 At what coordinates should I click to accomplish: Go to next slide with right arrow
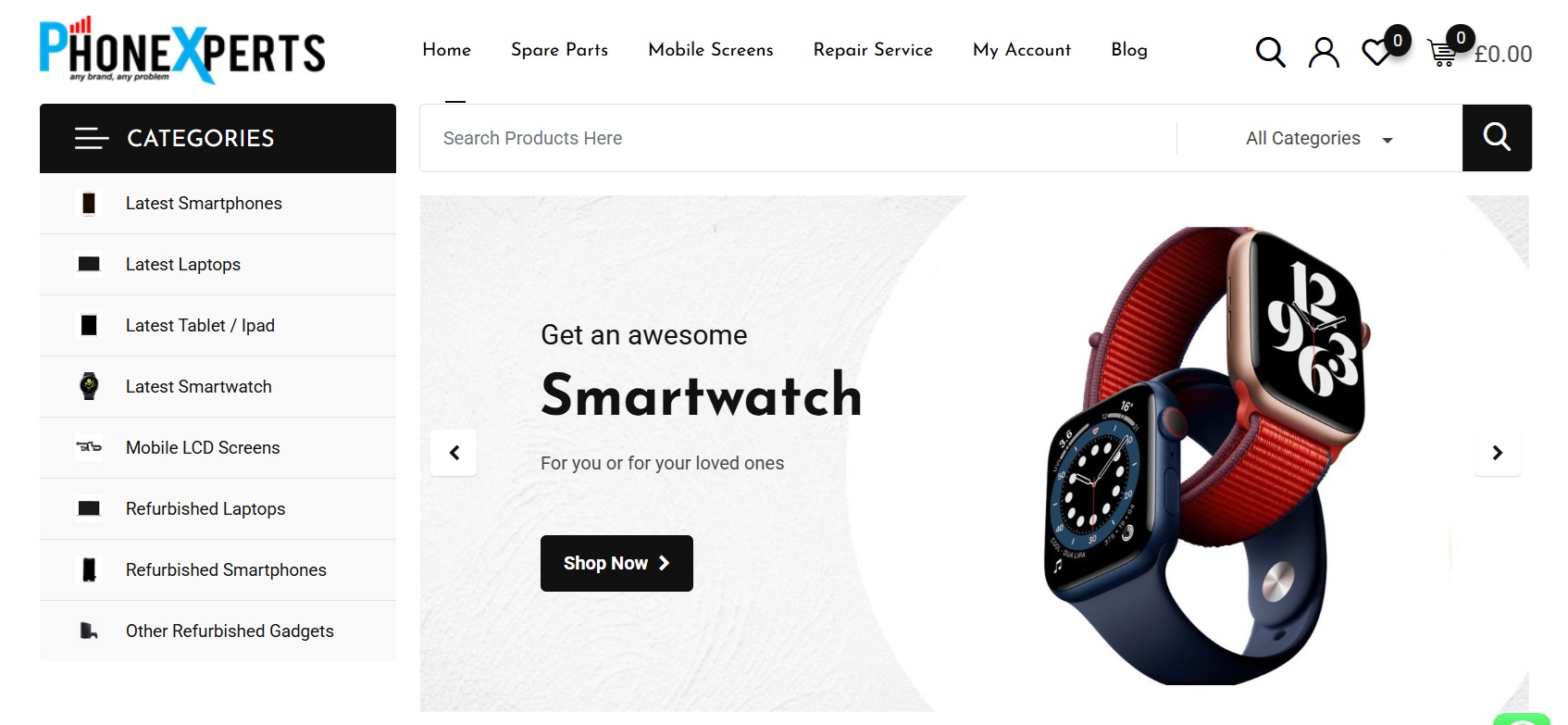[1497, 453]
